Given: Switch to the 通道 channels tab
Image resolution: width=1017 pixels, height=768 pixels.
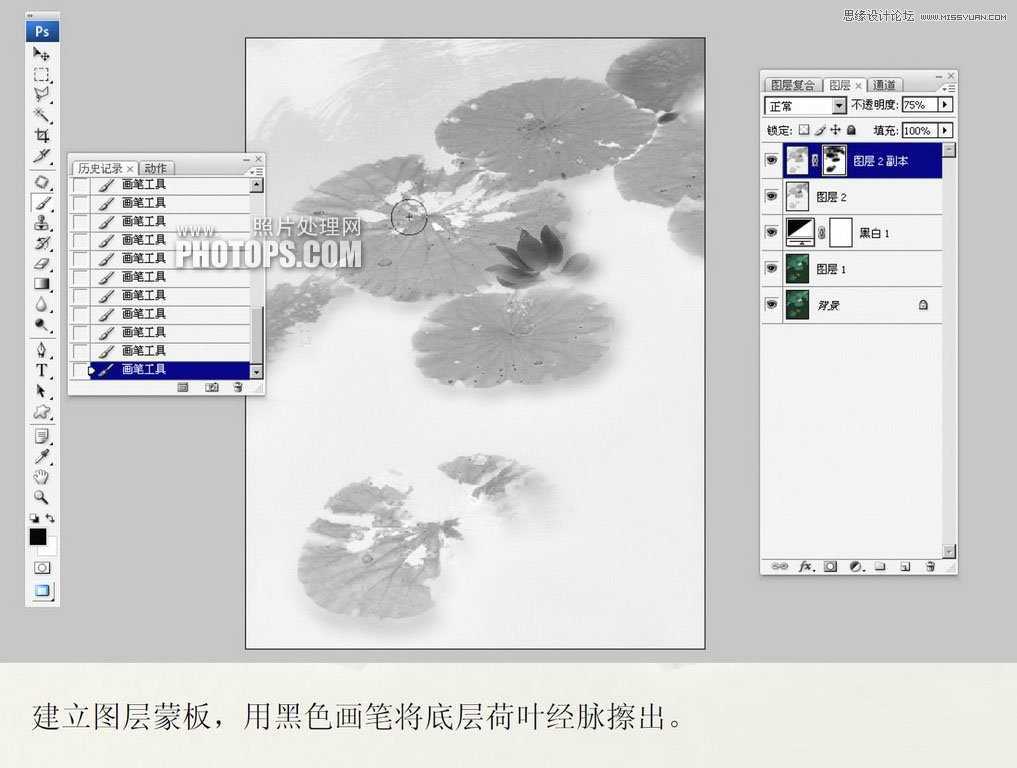Looking at the screenshot, I should coord(884,84).
